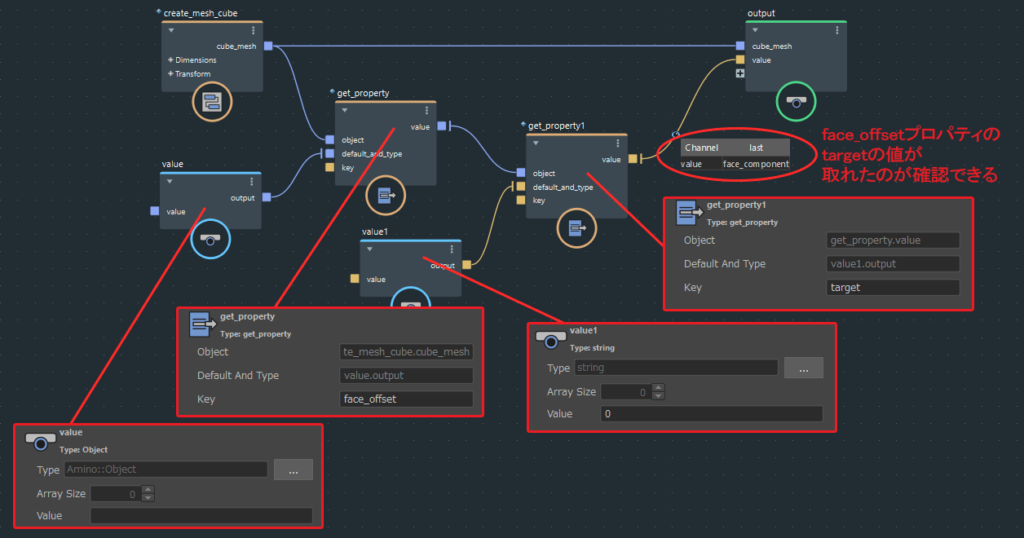Click the last column header in watchpoint
Viewport: 1024px width, 538px height.
pyautogui.click(x=756, y=147)
